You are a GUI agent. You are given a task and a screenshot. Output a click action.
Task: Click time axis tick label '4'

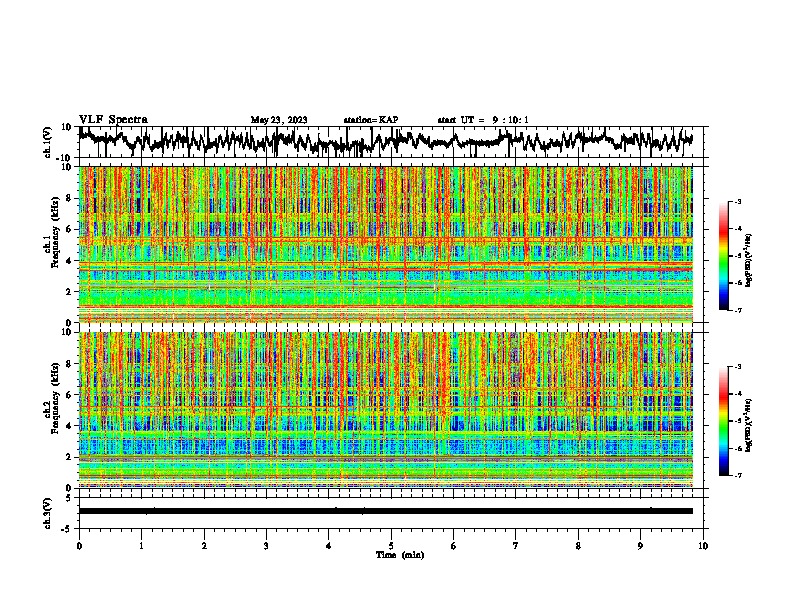pyautogui.click(x=329, y=546)
